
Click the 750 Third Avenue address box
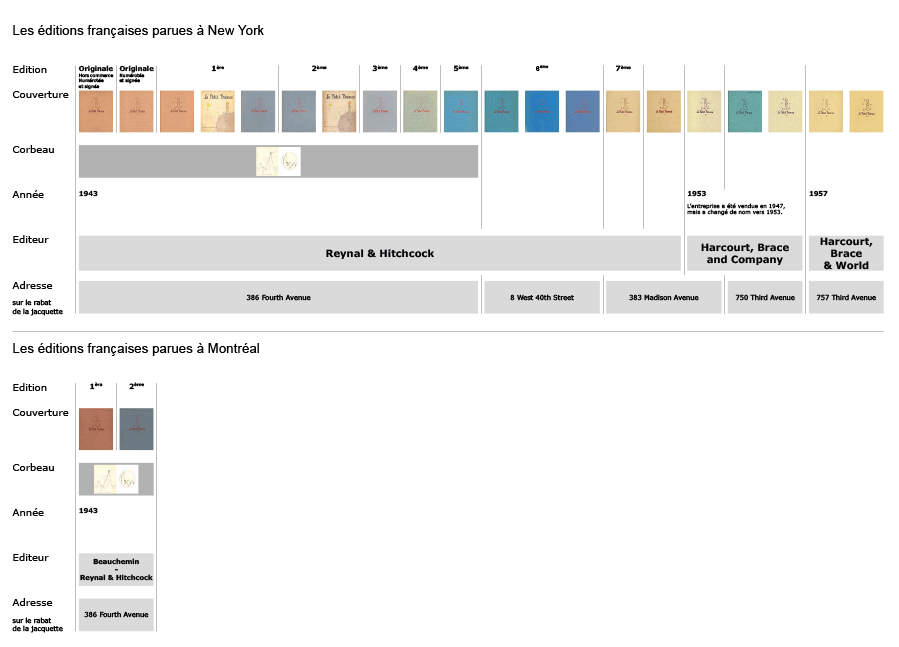coord(765,297)
